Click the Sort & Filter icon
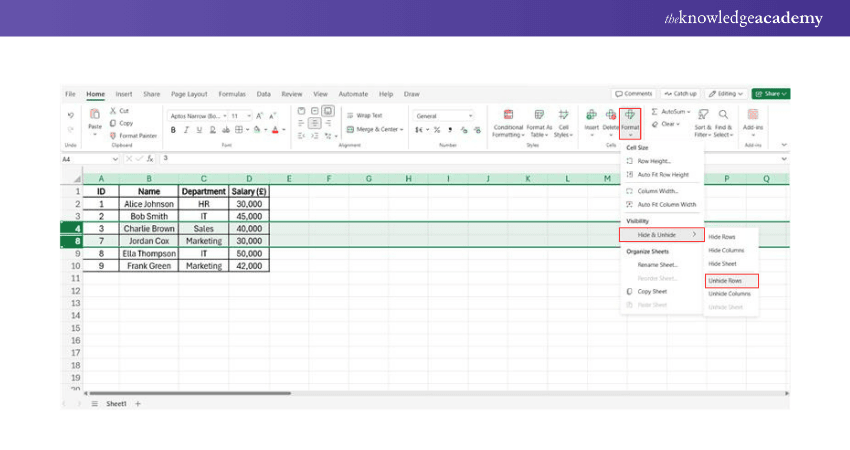 pos(703,116)
